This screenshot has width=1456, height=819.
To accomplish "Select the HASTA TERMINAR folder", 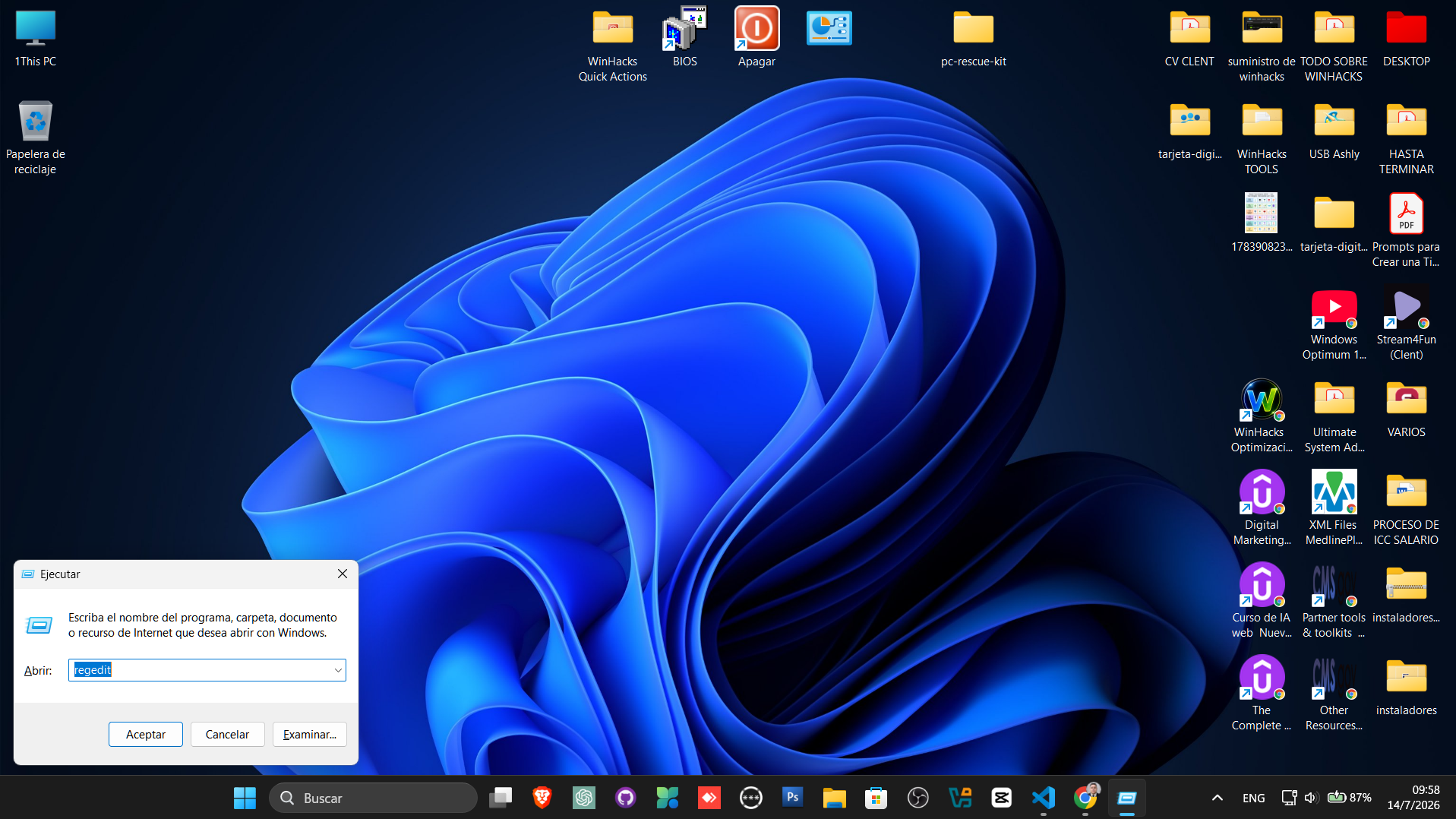I will [1407, 138].
